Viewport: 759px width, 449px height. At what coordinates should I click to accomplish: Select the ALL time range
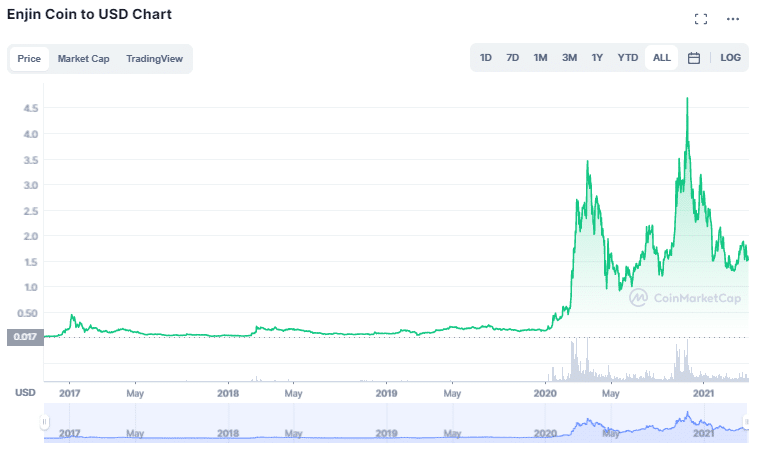(x=662, y=58)
